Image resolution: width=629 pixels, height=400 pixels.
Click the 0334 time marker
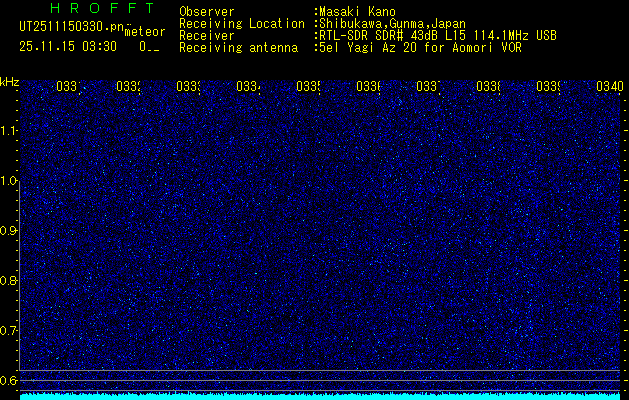pos(249,86)
